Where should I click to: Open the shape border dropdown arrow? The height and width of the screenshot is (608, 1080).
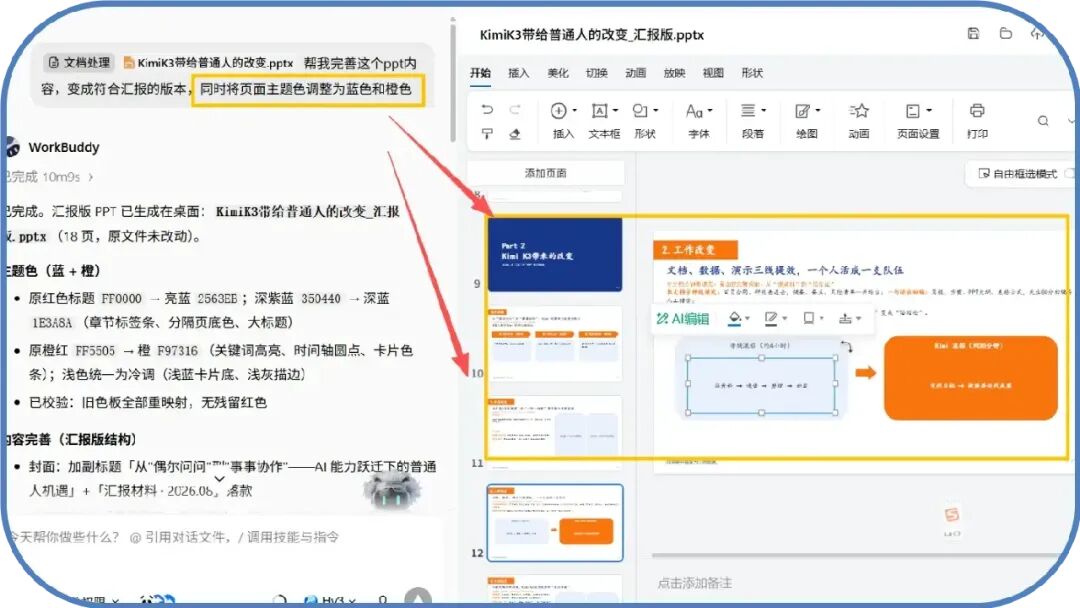pos(822,319)
